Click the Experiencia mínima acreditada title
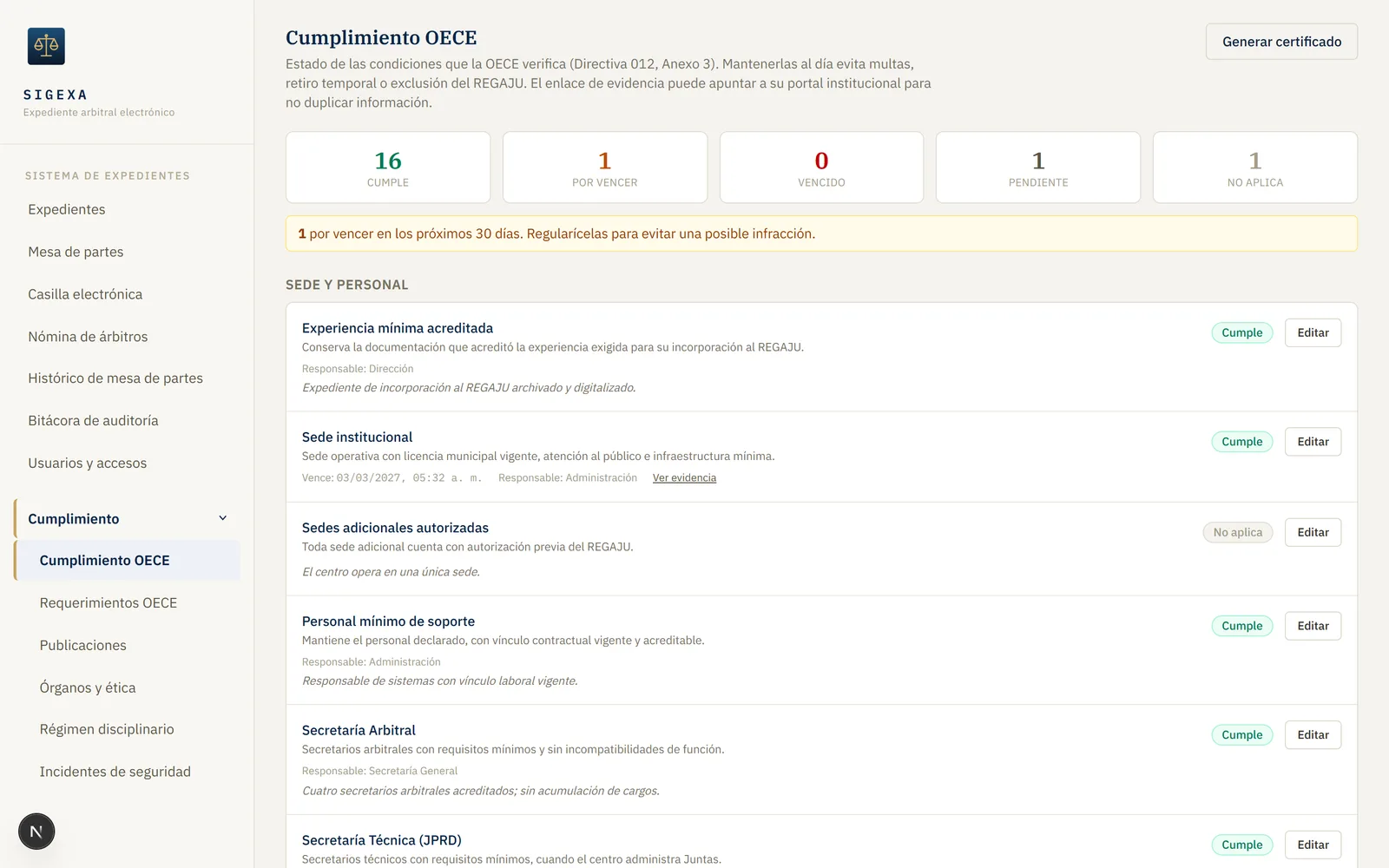This screenshot has height=868, width=1389. point(398,328)
